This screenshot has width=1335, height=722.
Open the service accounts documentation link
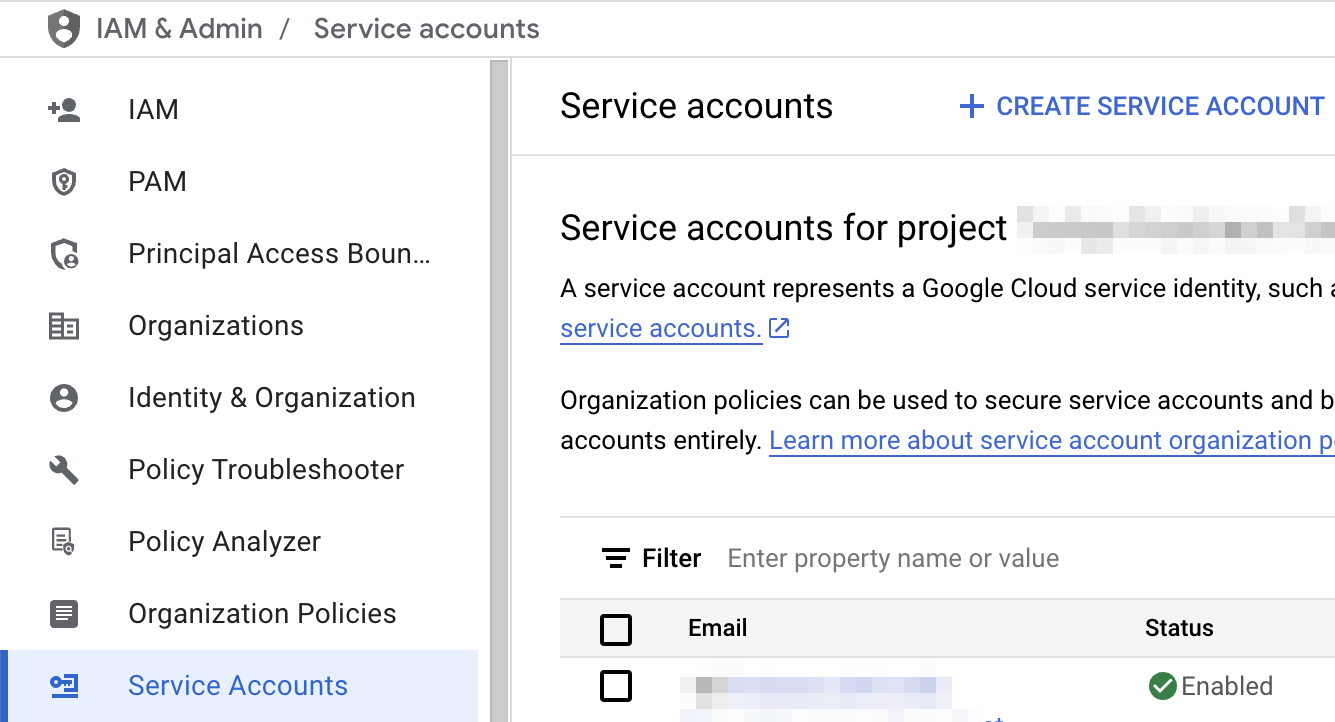661,329
